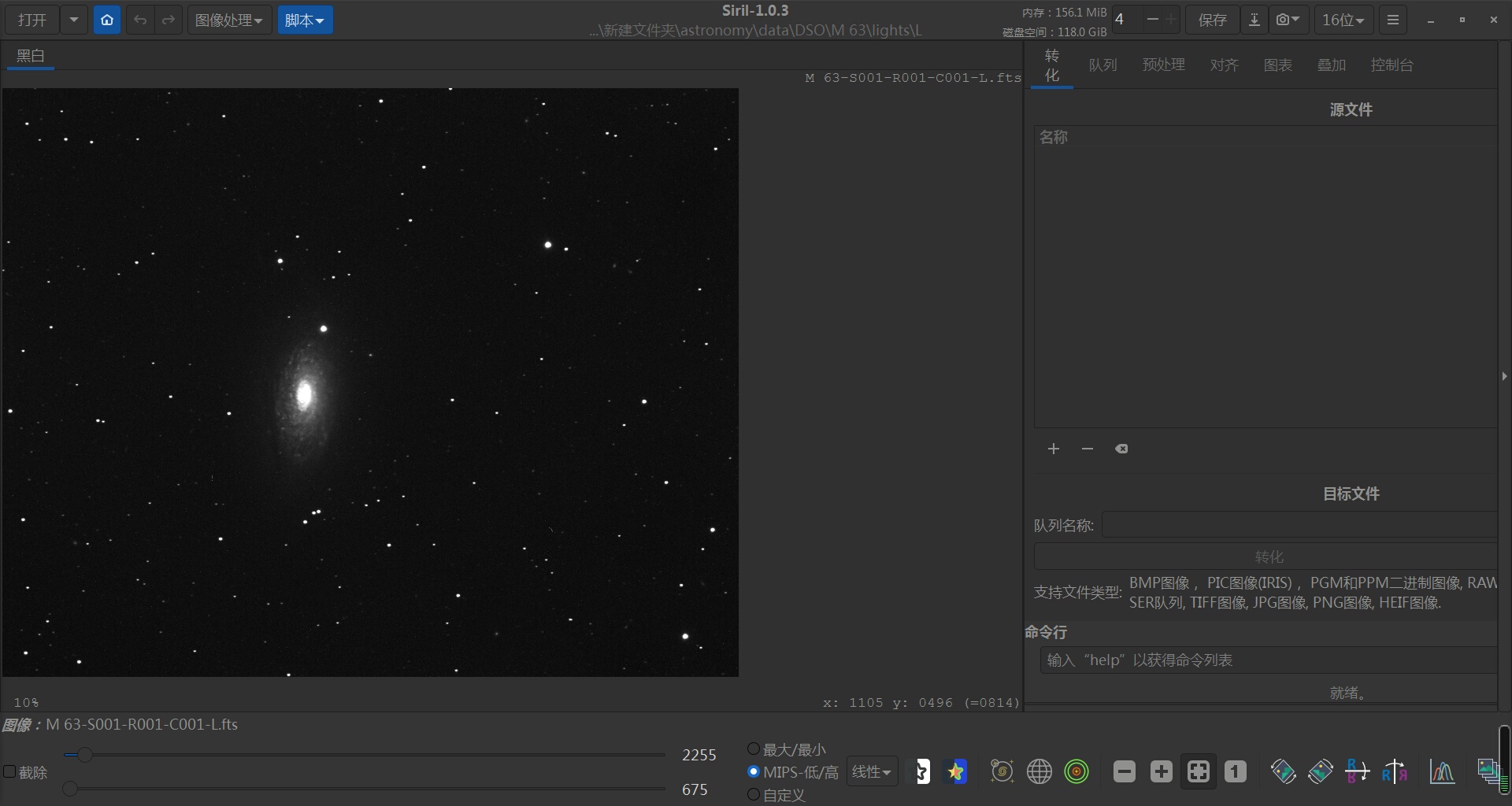The image size is (1512, 806).
Task: Open the 16位 bit-depth dropdown
Action: [1343, 20]
